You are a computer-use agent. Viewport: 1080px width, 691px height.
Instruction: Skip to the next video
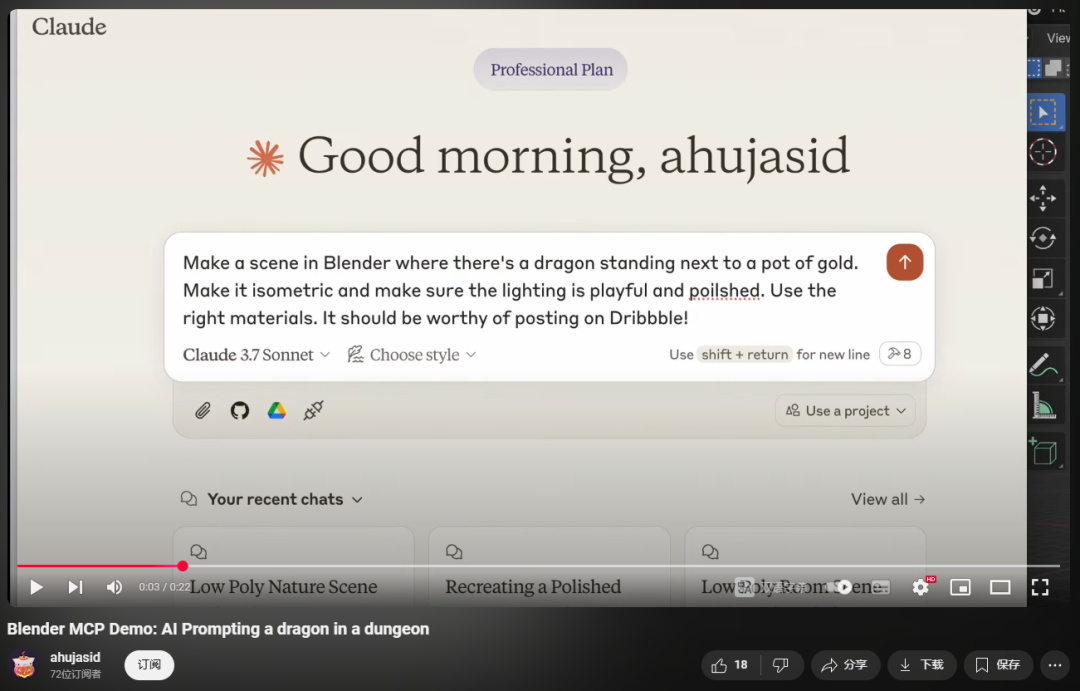click(75, 587)
